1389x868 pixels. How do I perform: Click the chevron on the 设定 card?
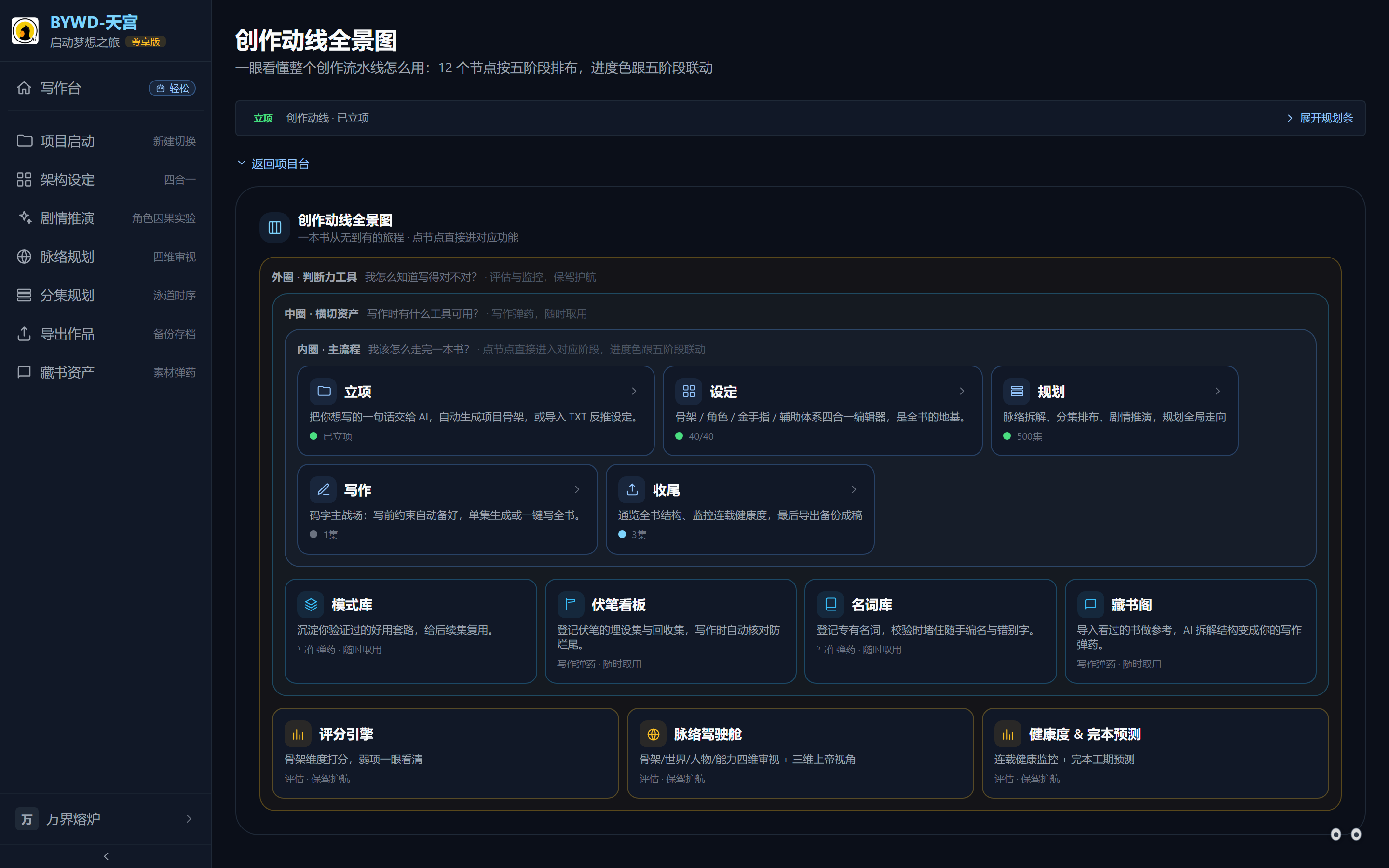963,391
